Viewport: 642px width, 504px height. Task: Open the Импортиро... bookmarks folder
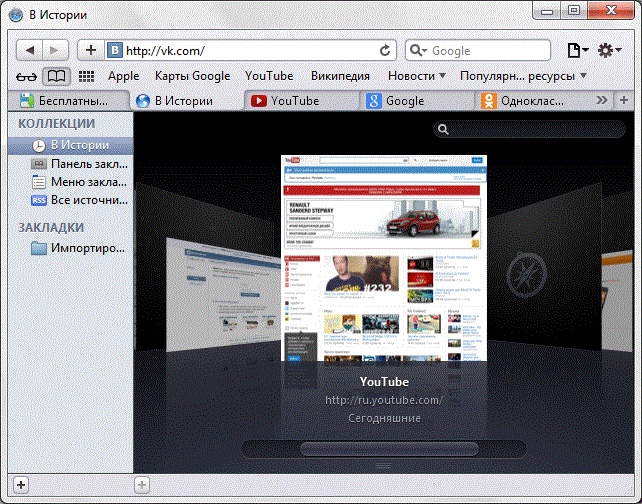tap(70, 248)
